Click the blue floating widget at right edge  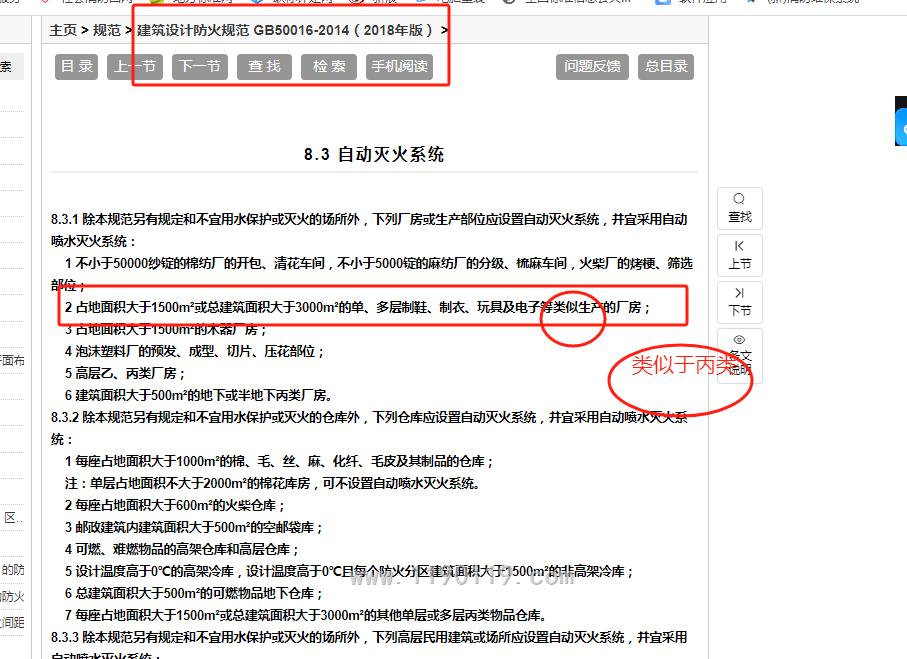(900, 121)
